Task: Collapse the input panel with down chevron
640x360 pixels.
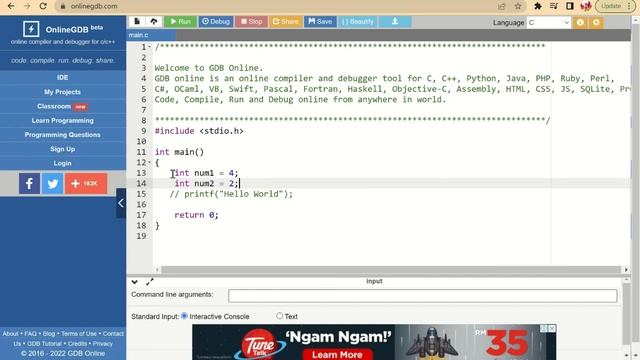Action: 134,282
